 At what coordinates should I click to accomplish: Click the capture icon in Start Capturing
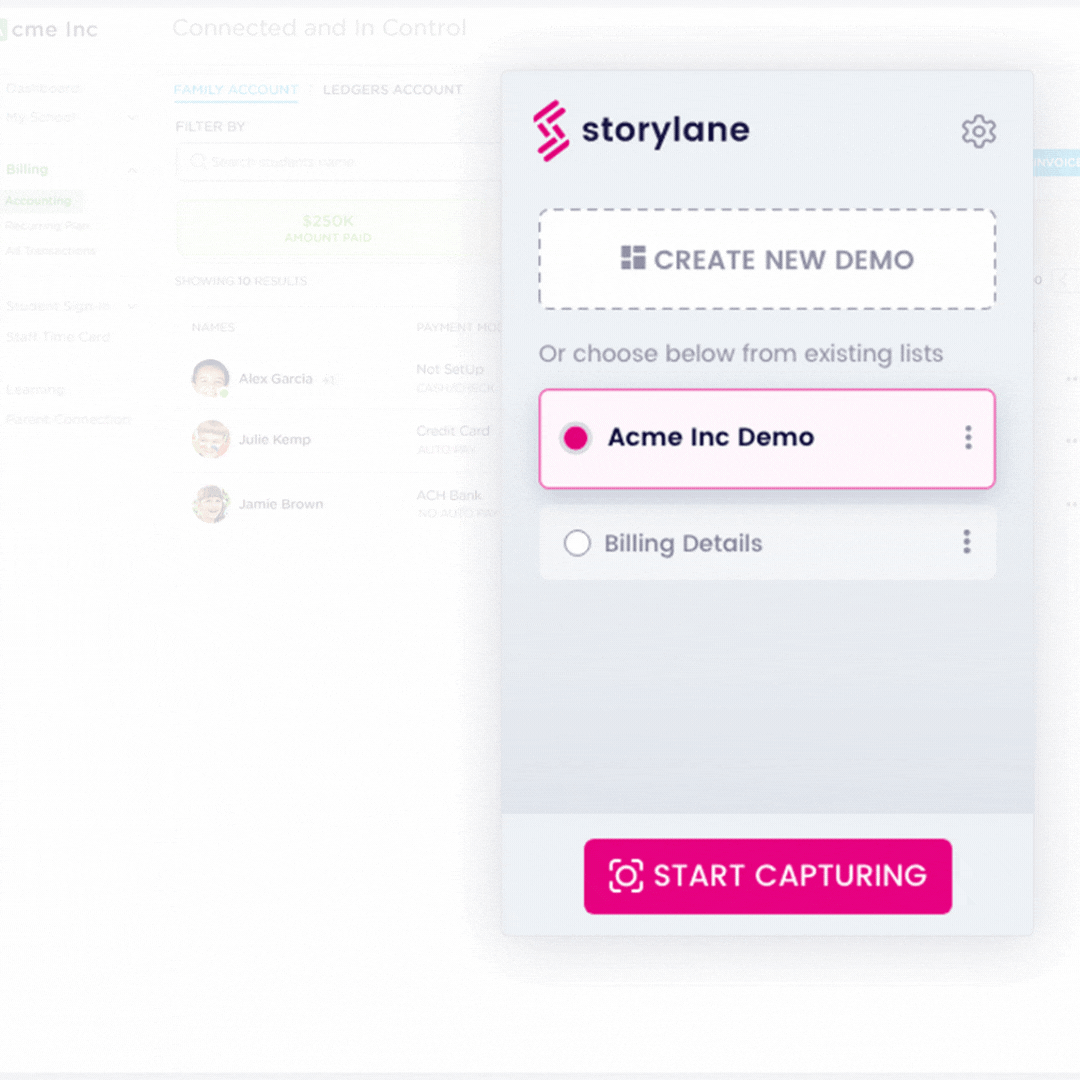[x=626, y=876]
